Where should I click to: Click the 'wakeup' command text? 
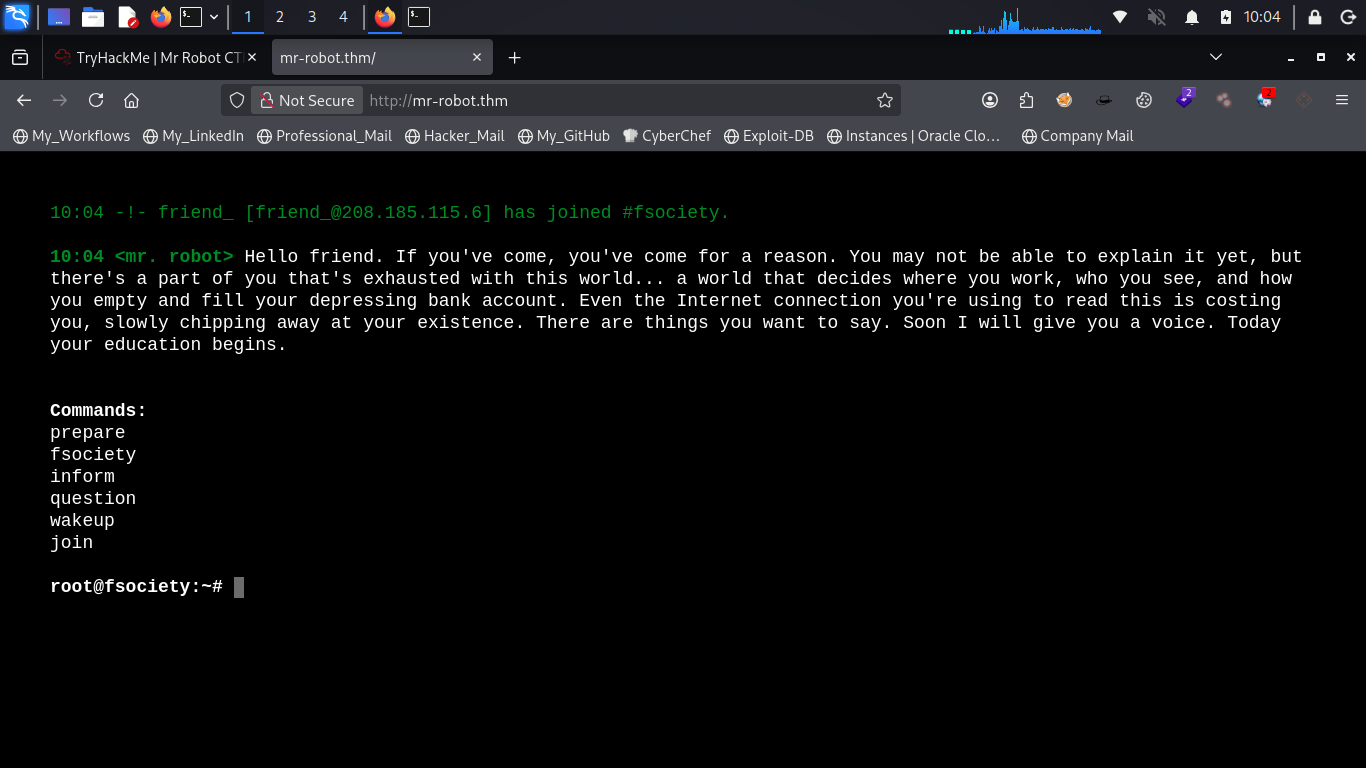pyautogui.click(x=82, y=521)
